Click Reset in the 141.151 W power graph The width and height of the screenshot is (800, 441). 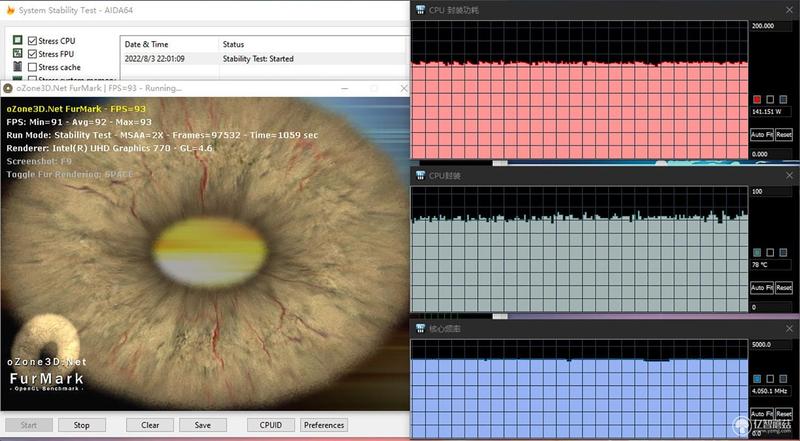(x=784, y=135)
